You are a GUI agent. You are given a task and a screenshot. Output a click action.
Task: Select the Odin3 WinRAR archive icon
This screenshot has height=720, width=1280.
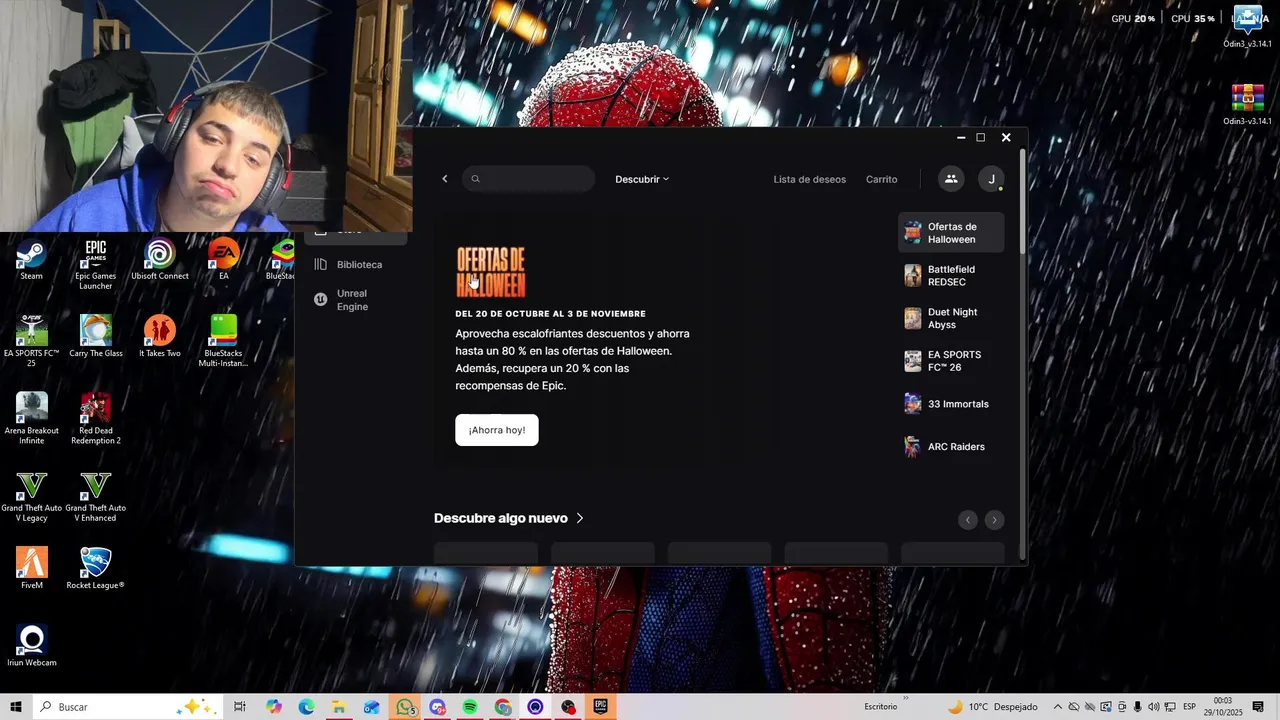[x=1248, y=105]
